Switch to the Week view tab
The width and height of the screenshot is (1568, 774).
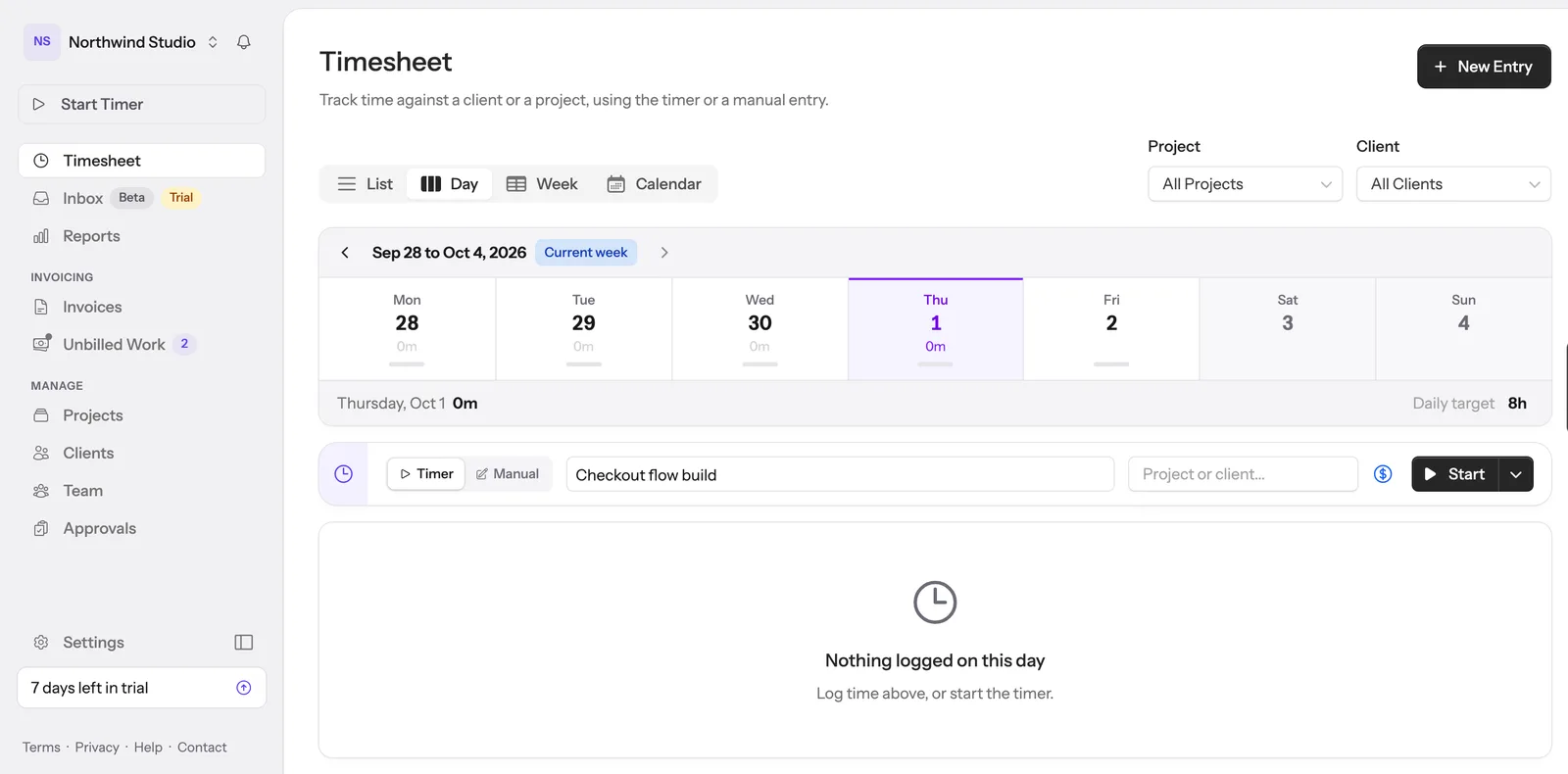542,184
